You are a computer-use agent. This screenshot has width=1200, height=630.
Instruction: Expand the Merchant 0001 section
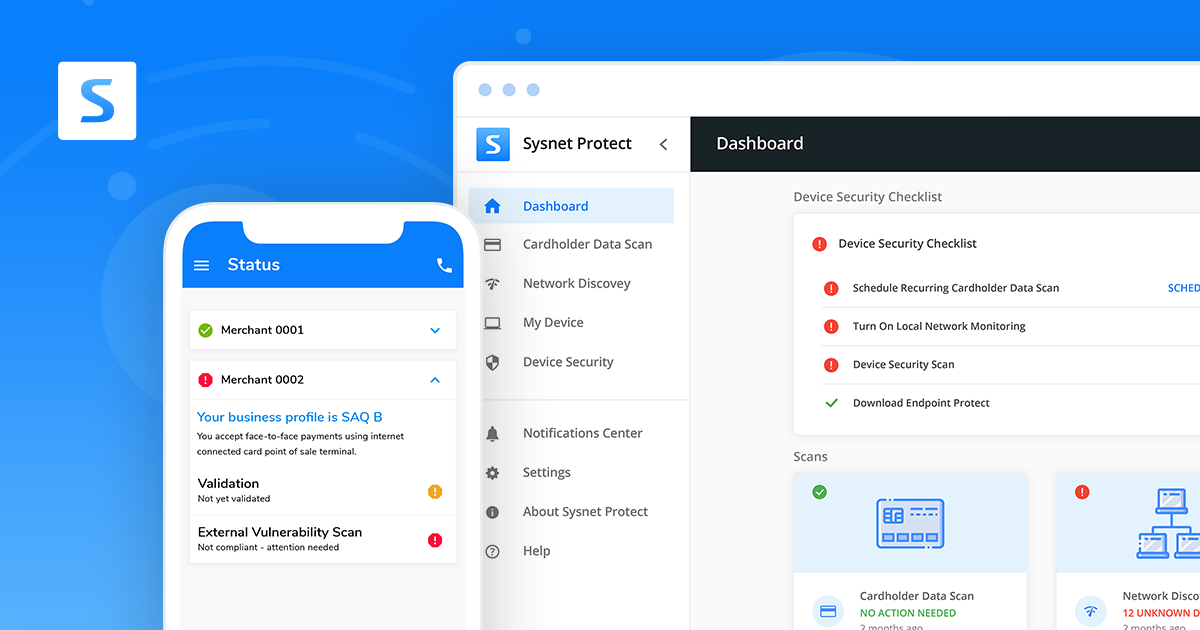pos(434,329)
